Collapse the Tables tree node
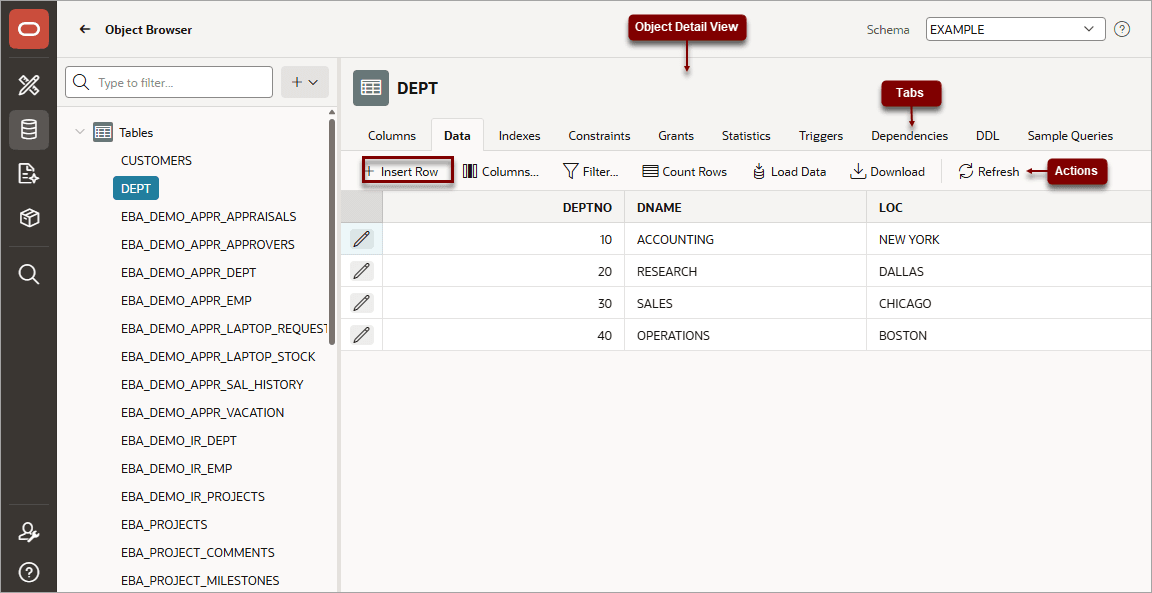The height and width of the screenshot is (593, 1152). [x=80, y=132]
